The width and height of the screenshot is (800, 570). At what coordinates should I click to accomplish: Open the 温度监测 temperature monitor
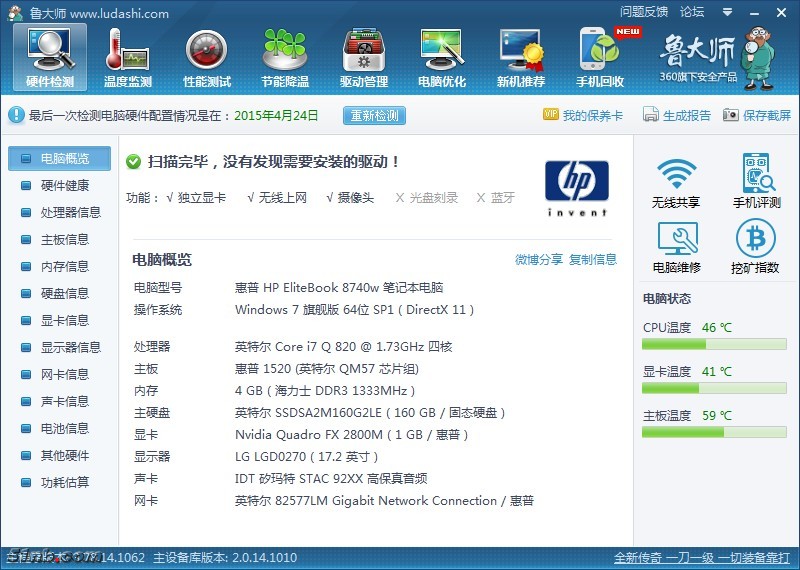pyautogui.click(x=128, y=56)
